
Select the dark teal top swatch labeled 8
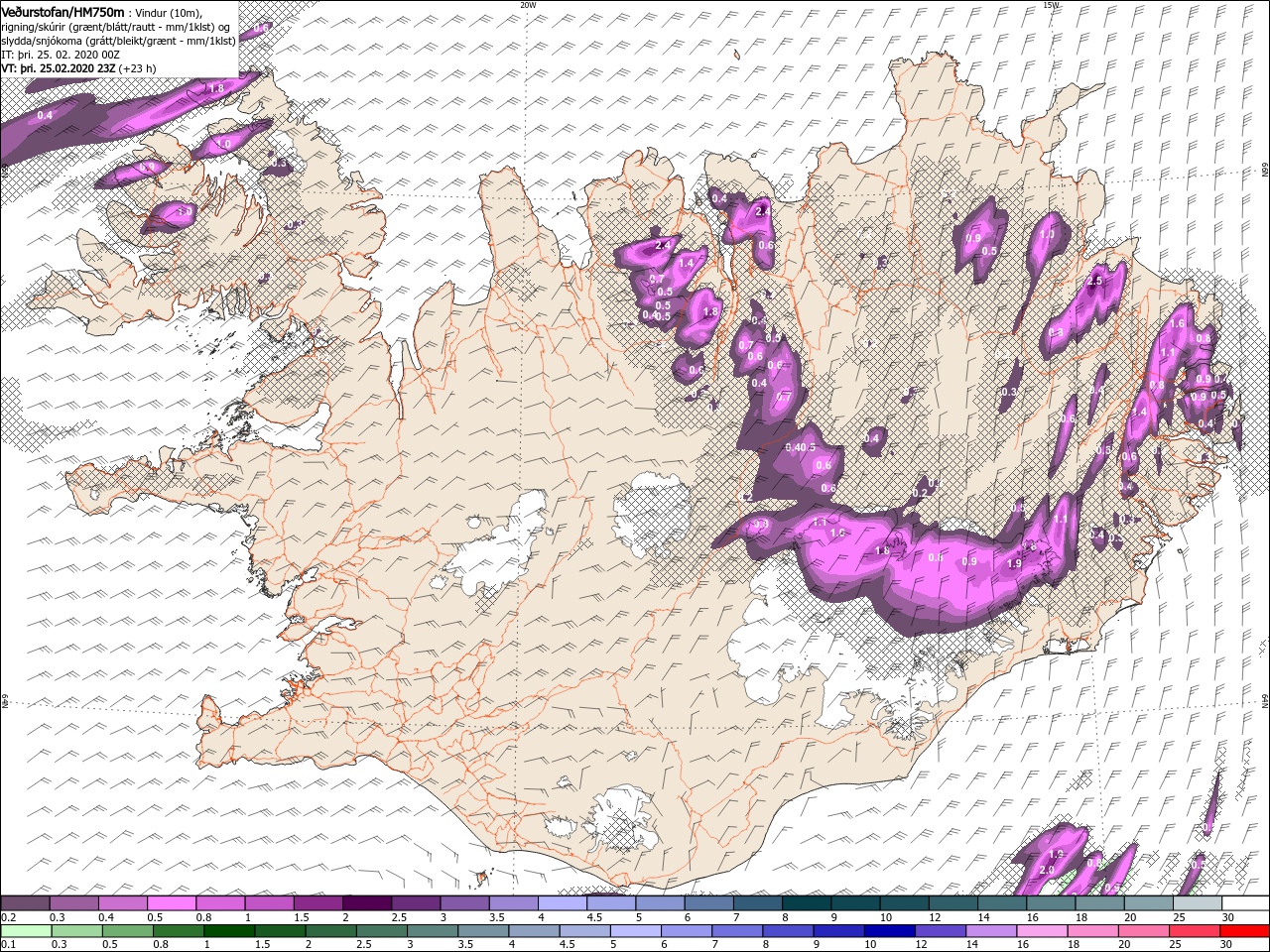[806, 903]
